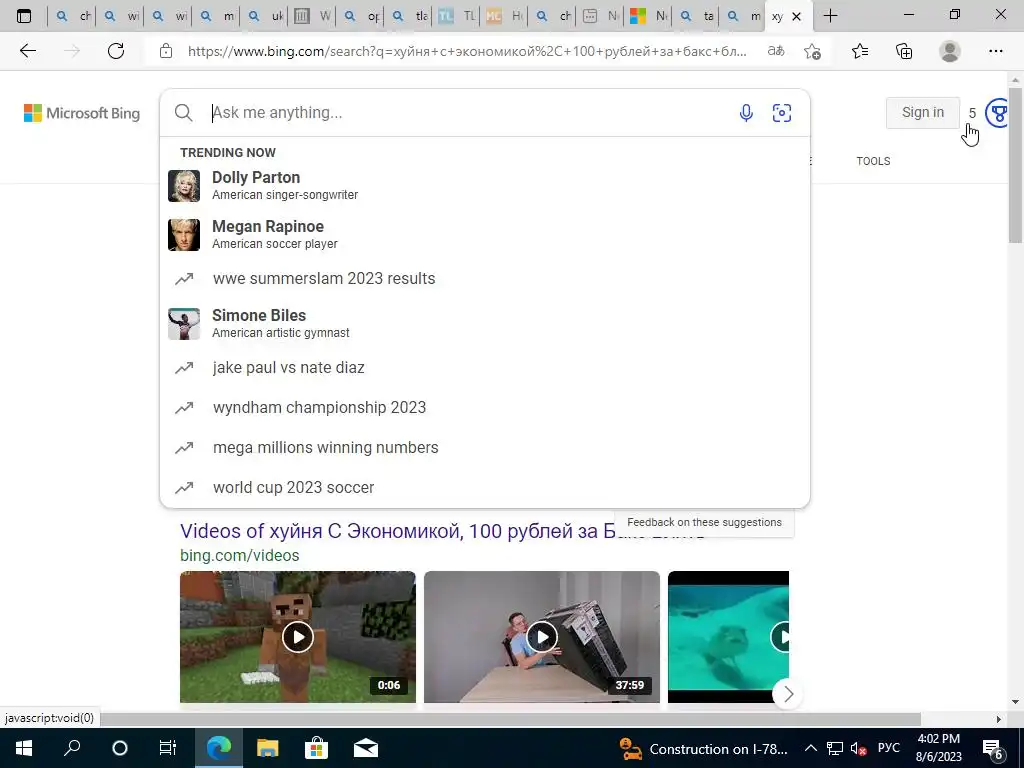Go back to the previous page
Viewport: 1024px width, 768px height.
click(x=27, y=51)
